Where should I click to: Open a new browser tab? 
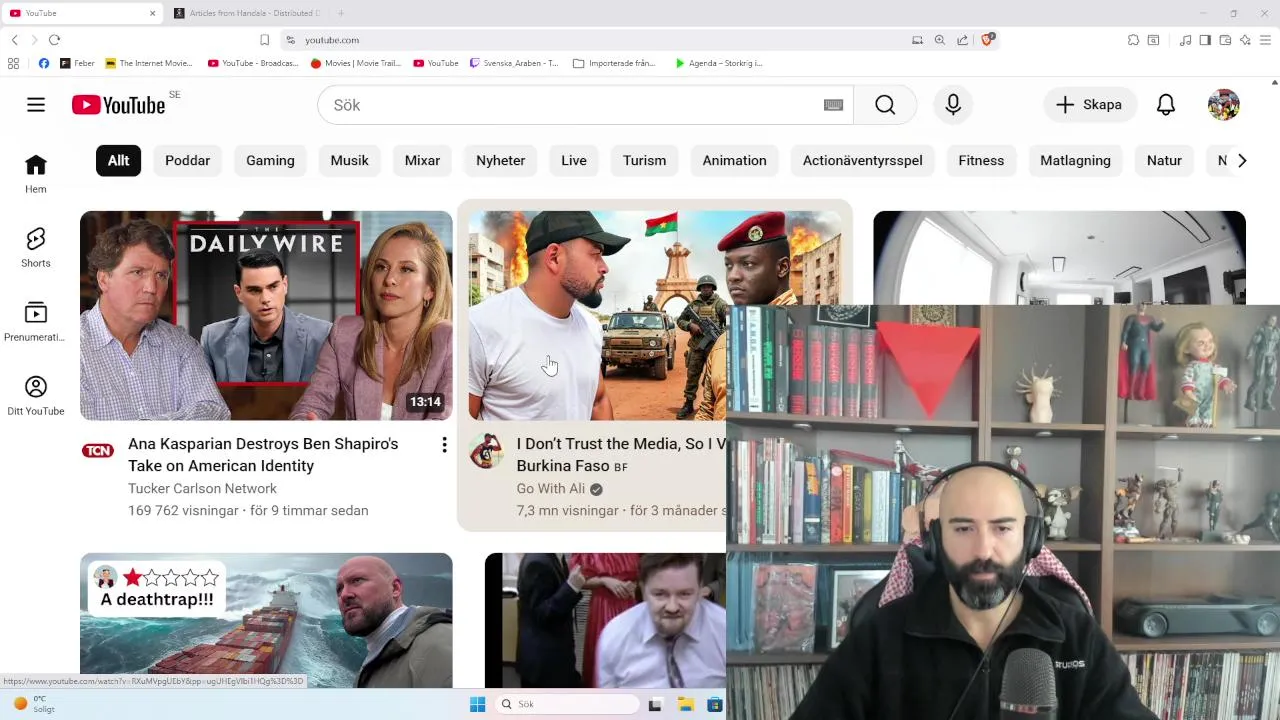[341, 13]
